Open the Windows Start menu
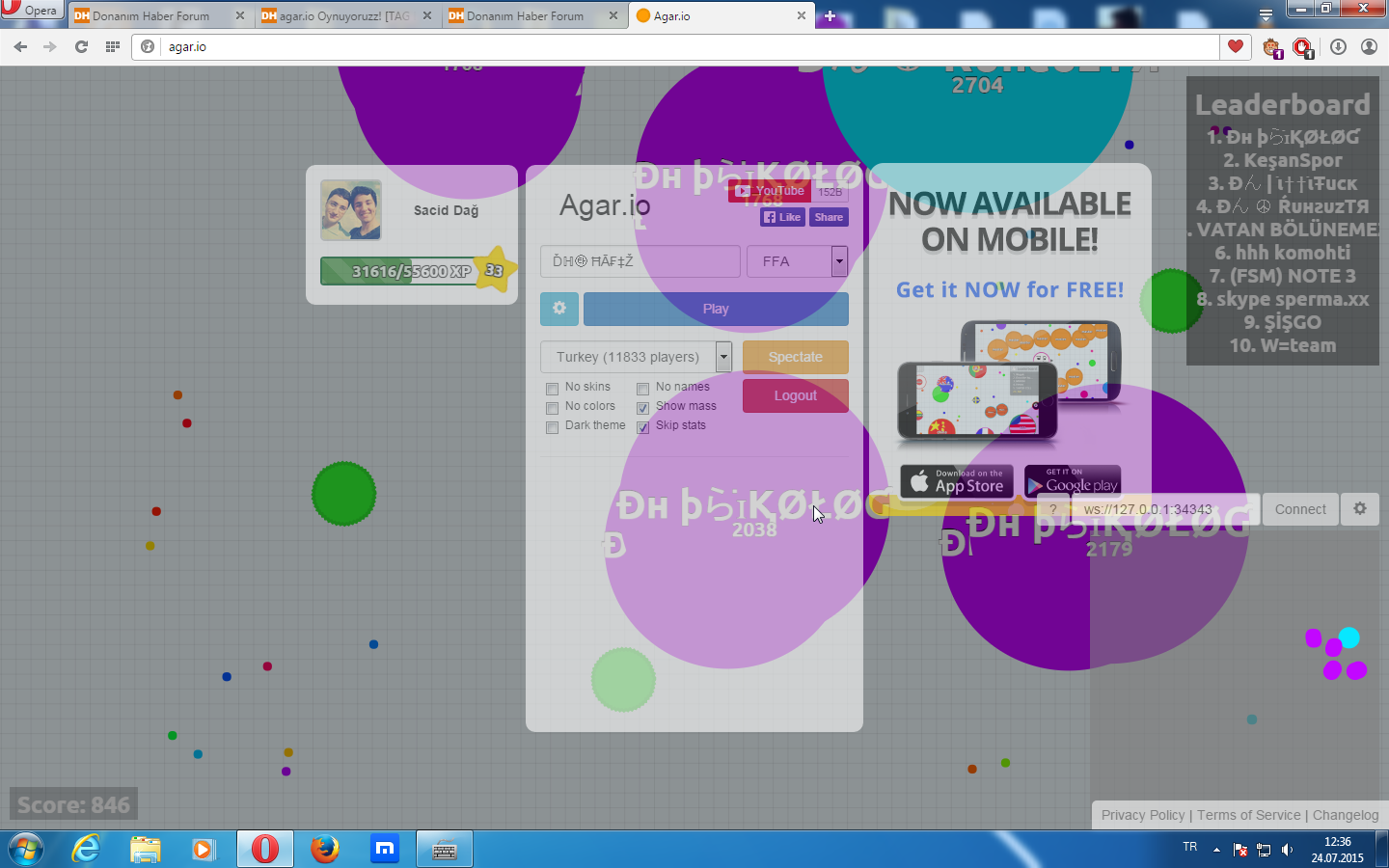The image size is (1389, 868). (26, 850)
